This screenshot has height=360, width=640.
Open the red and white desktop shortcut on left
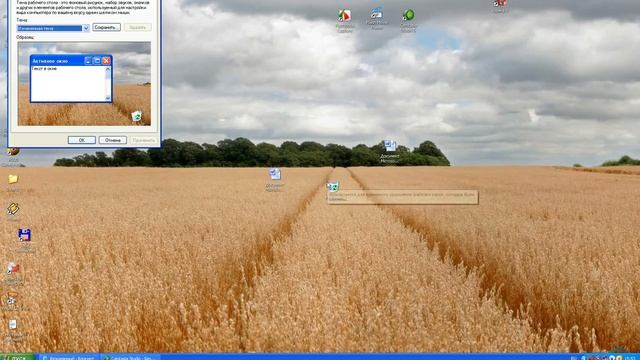coord(13,268)
